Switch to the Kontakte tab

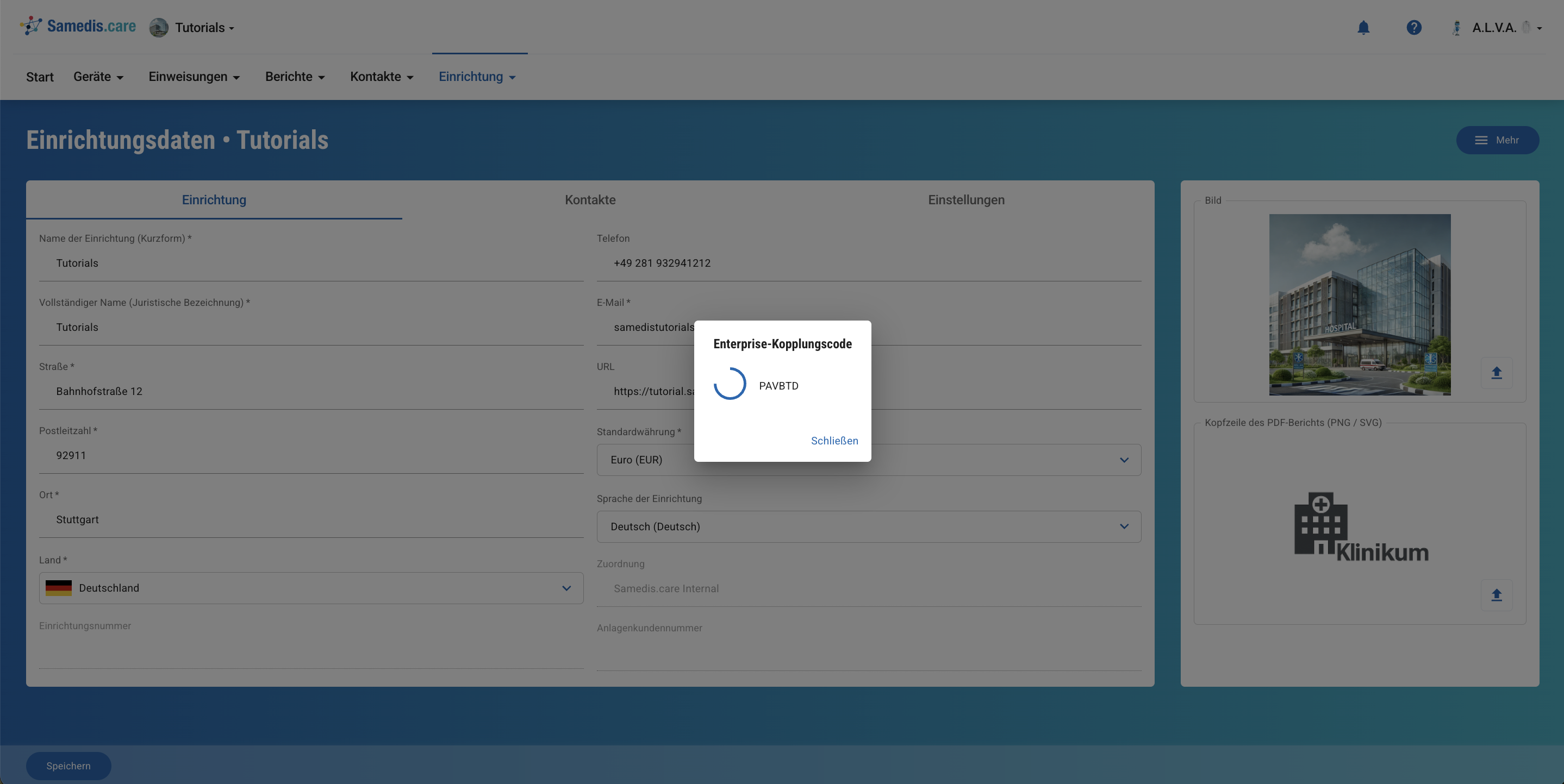[x=589, y=199]
